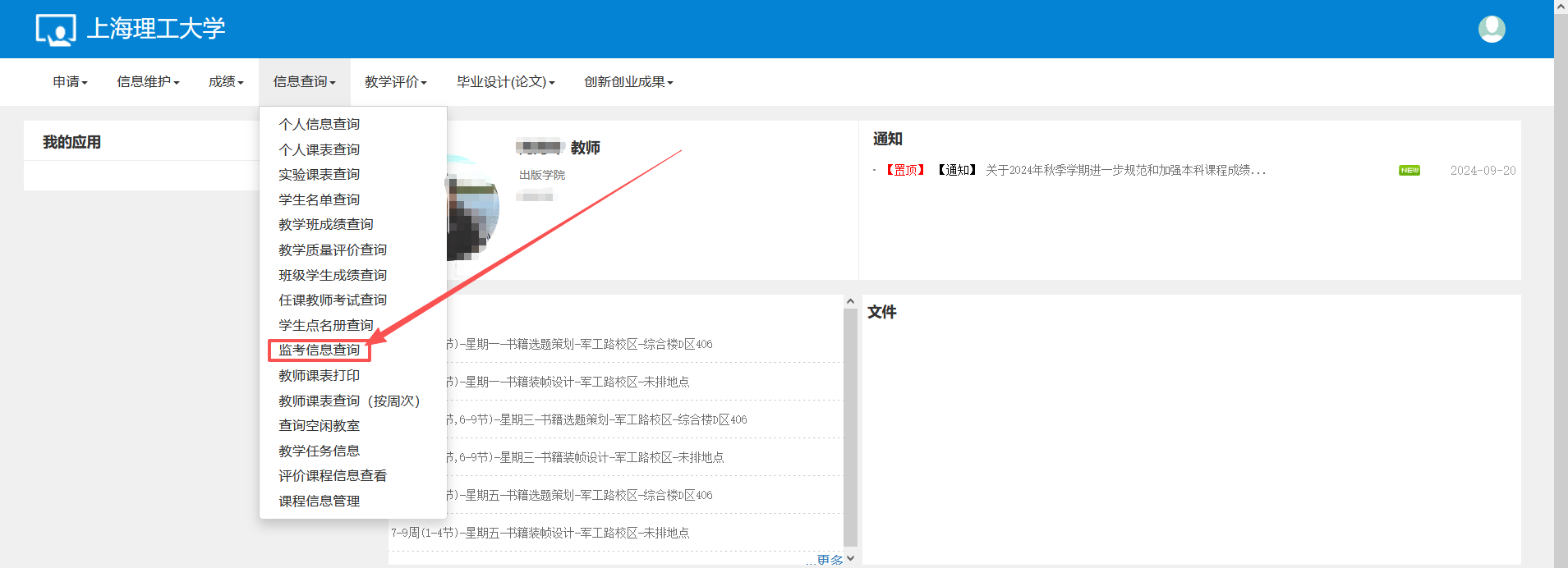The image size is (1568, 568).
Task: Choose 教师课表打印 menu entry
Action: tap(320, 376)
